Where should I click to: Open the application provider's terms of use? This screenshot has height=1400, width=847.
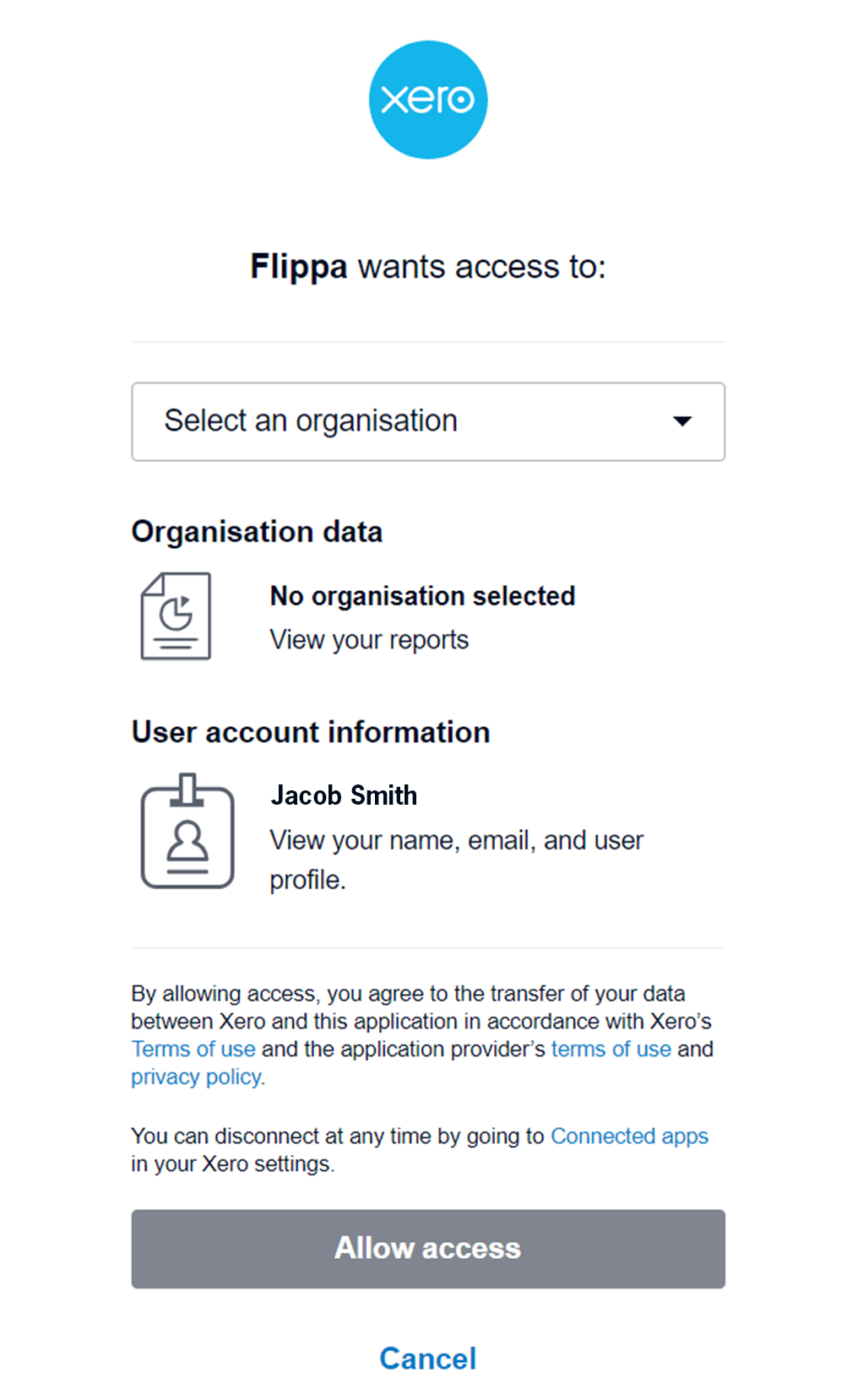click(611, 1049)
